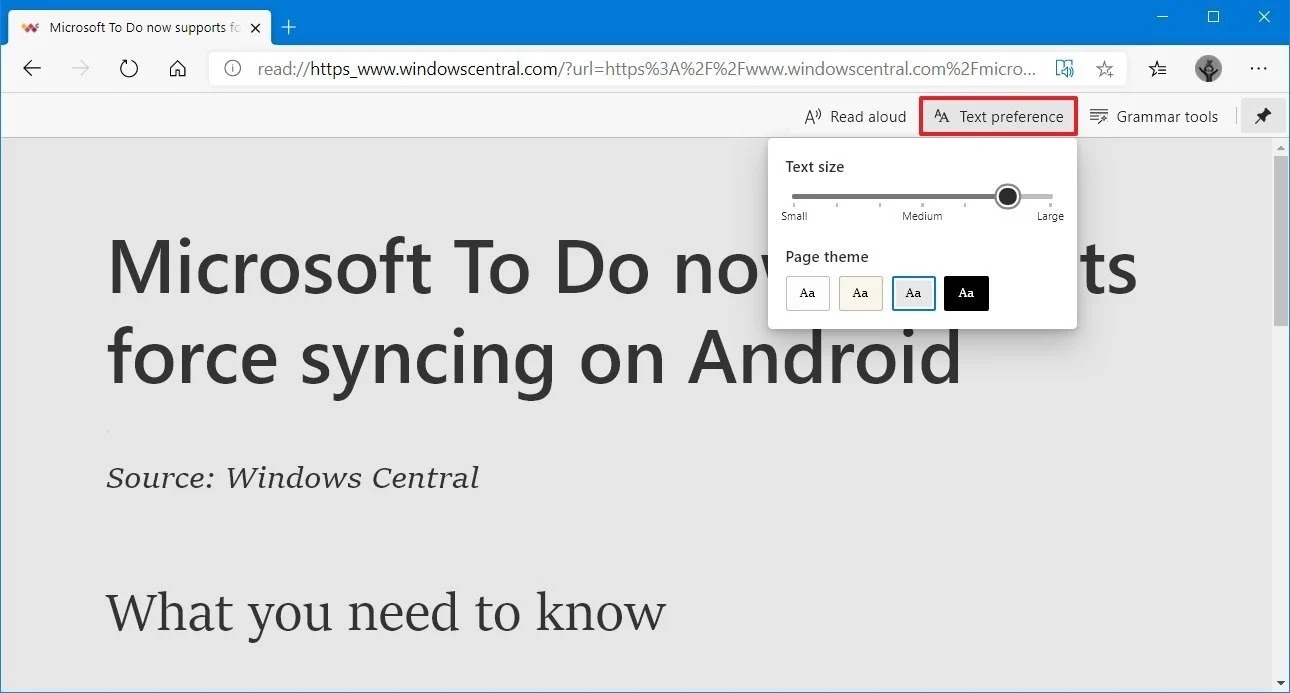Screen dimensions: 1290x693
Task: Maximize the Edge window
Action: (1213, 17)
